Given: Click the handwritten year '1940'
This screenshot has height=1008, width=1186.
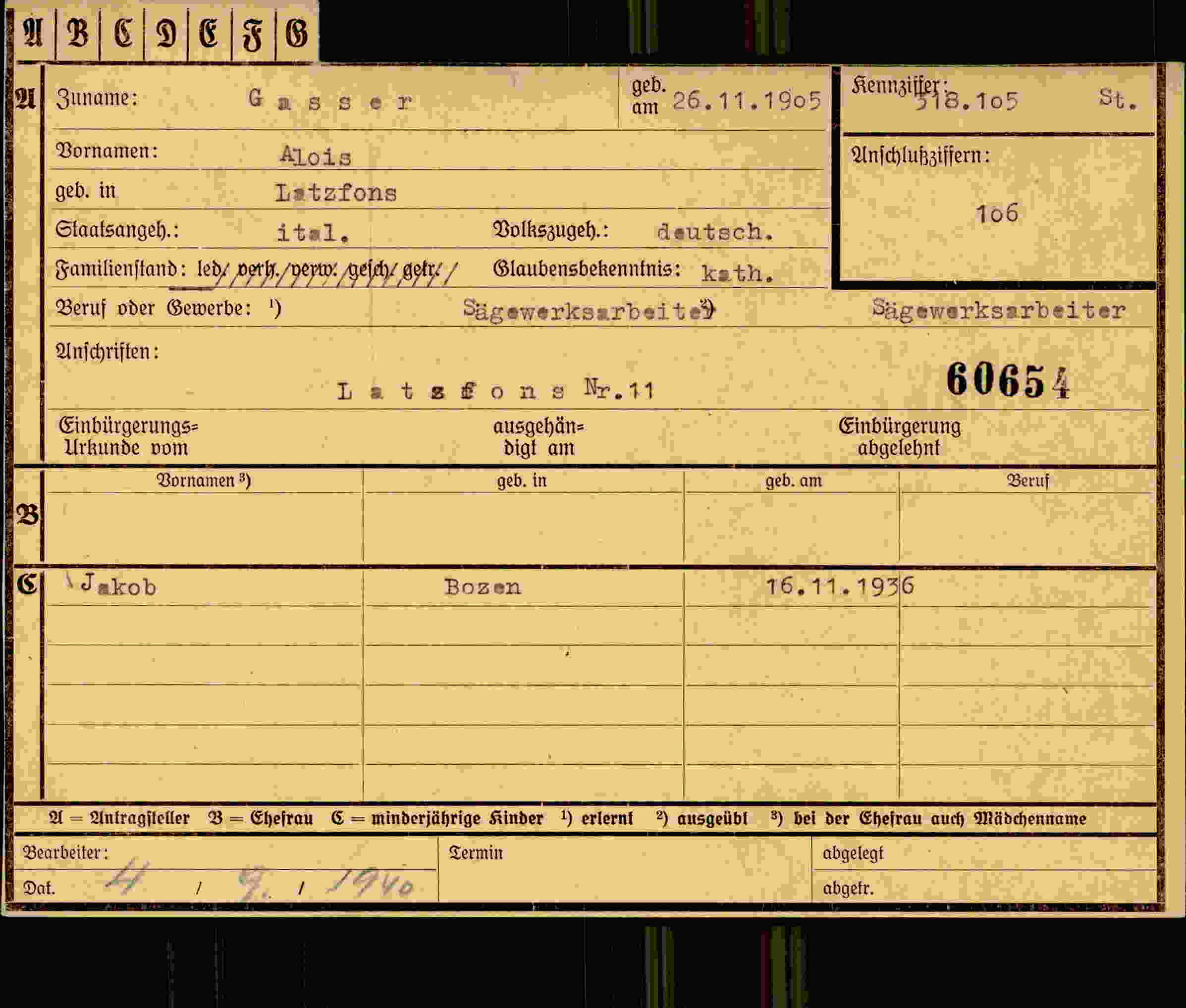Looking at the screenshot, I should click(371, 883).
